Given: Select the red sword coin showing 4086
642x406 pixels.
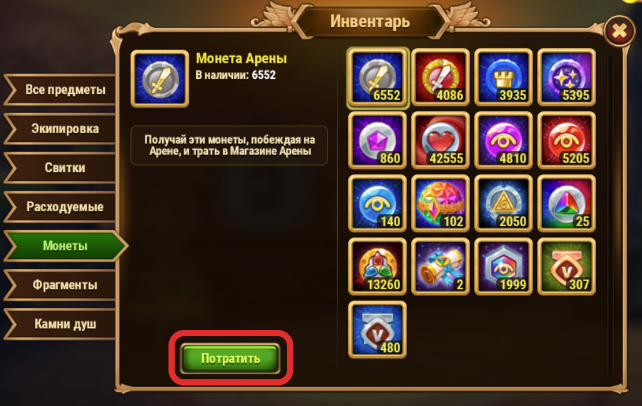Looking at the screenshot, I should click(441, 77).
